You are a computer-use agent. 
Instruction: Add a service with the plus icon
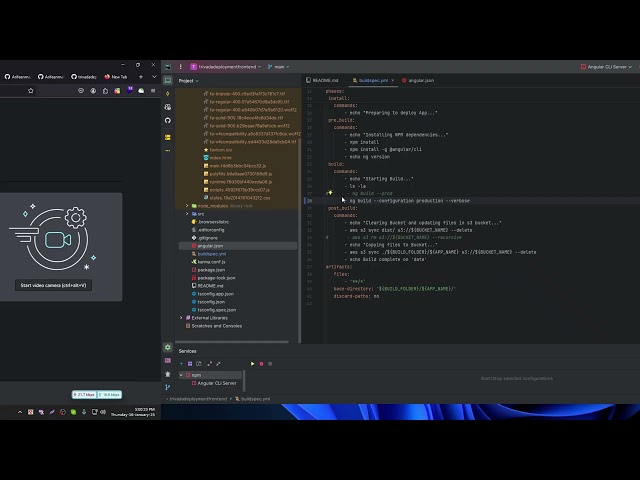coord(182,364)
